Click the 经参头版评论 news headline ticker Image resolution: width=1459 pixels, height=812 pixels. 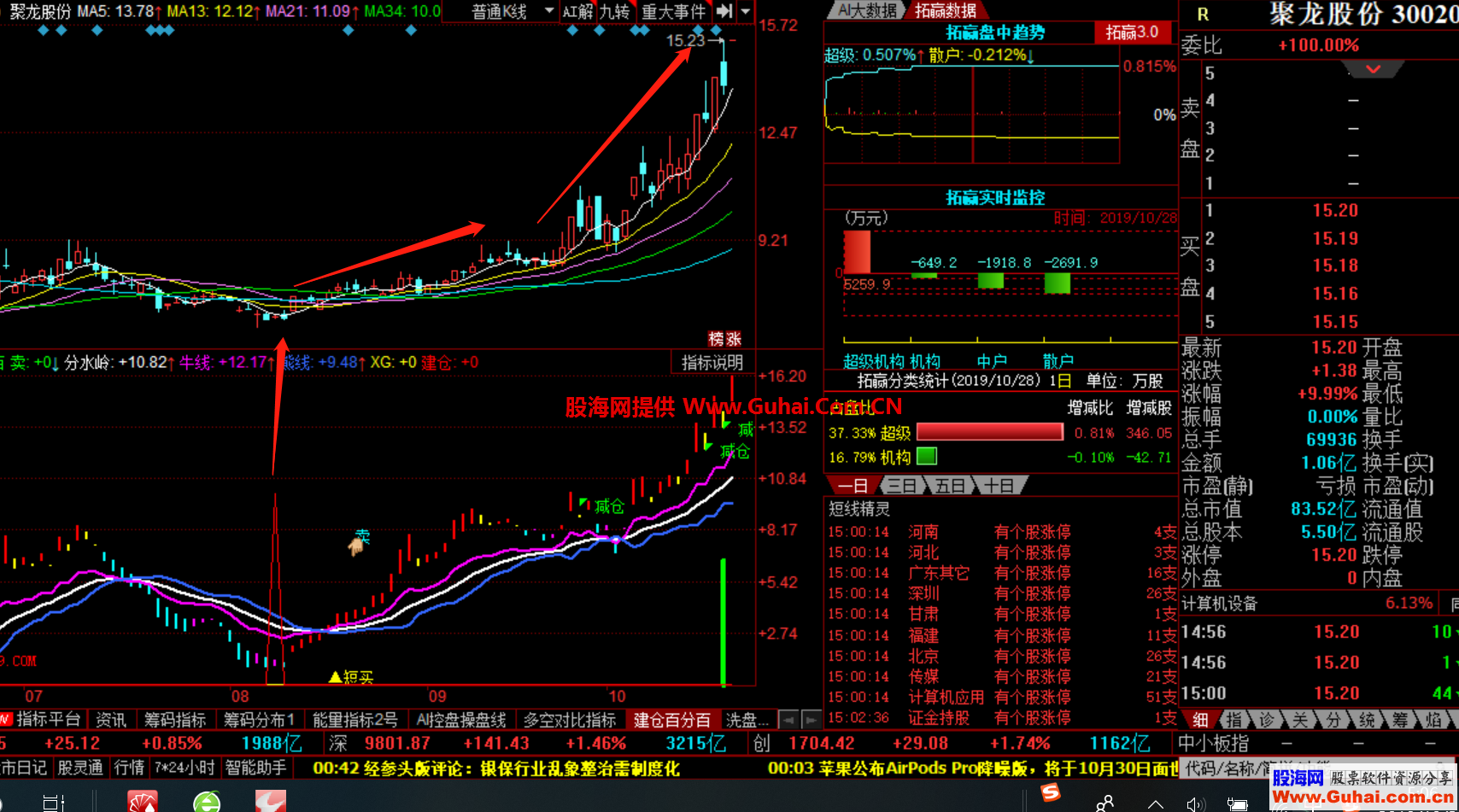(x=496, y=768)
